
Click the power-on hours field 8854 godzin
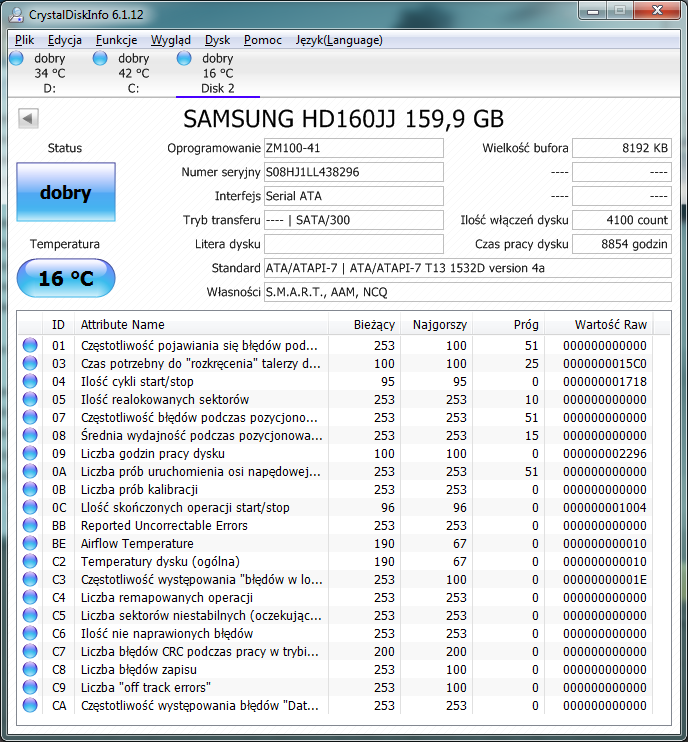622,244
